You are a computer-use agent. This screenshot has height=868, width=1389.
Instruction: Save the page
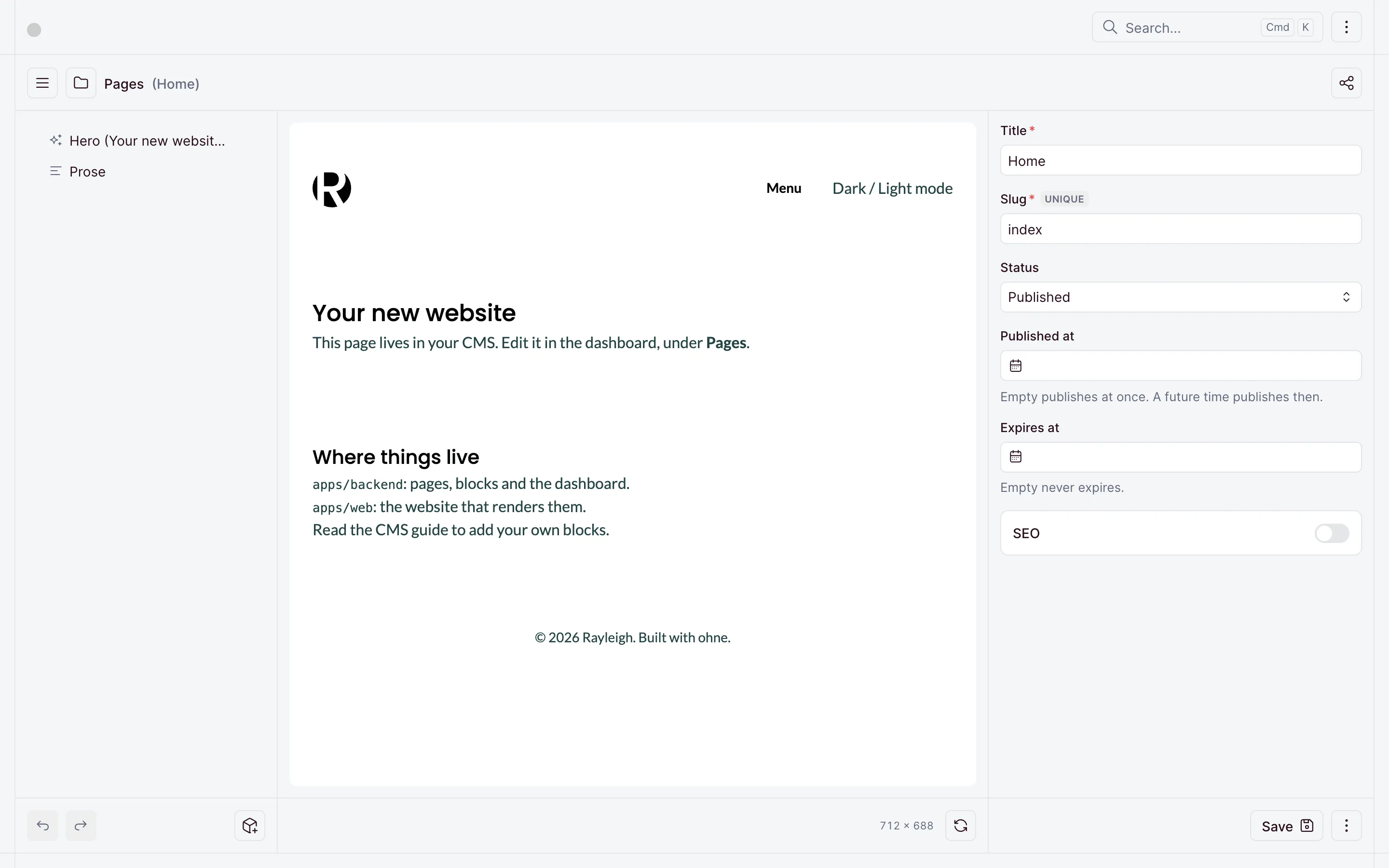[x=1287, y=826]
